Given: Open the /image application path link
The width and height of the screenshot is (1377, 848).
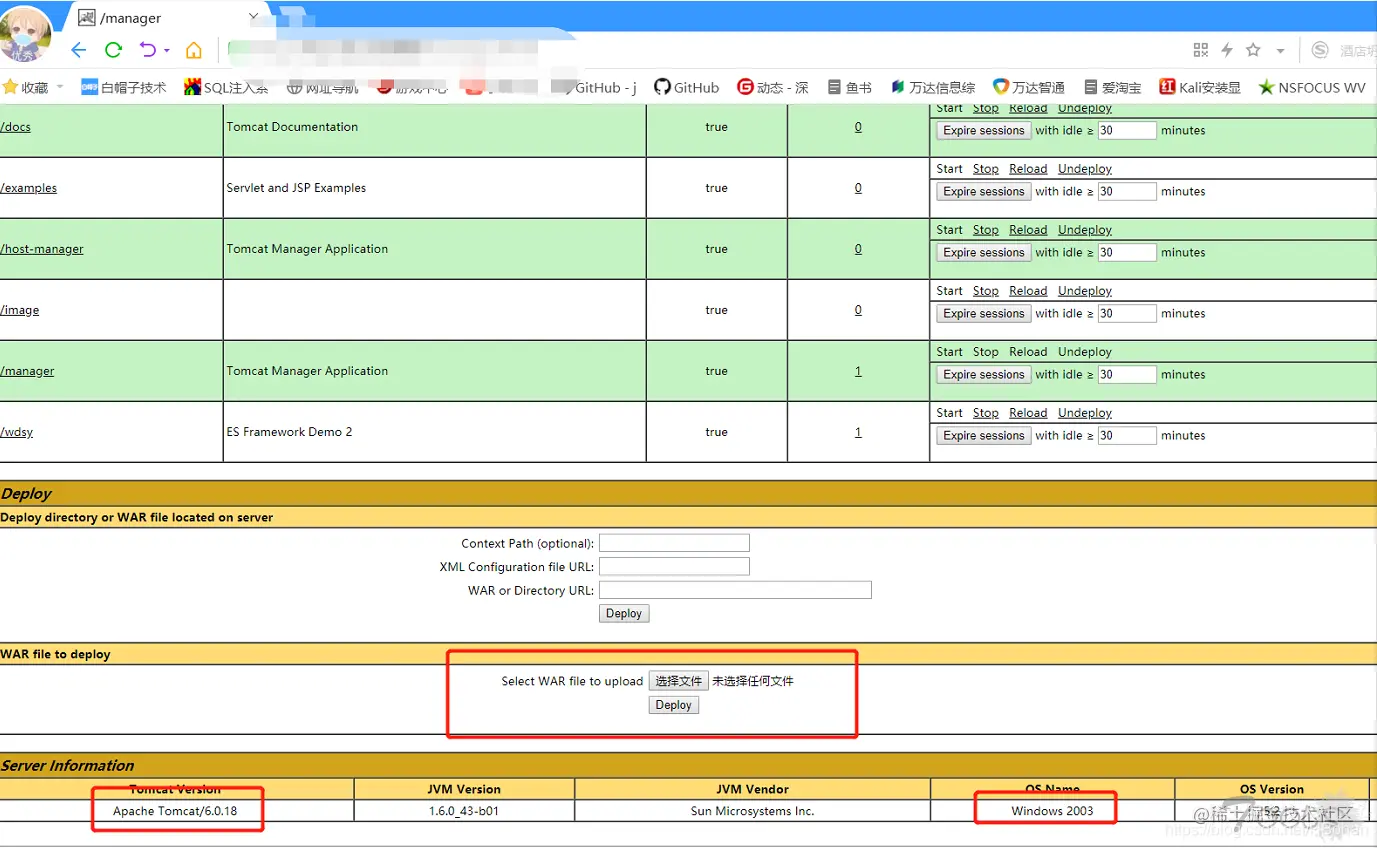Looking at the screenshot, I should (20, 310).
